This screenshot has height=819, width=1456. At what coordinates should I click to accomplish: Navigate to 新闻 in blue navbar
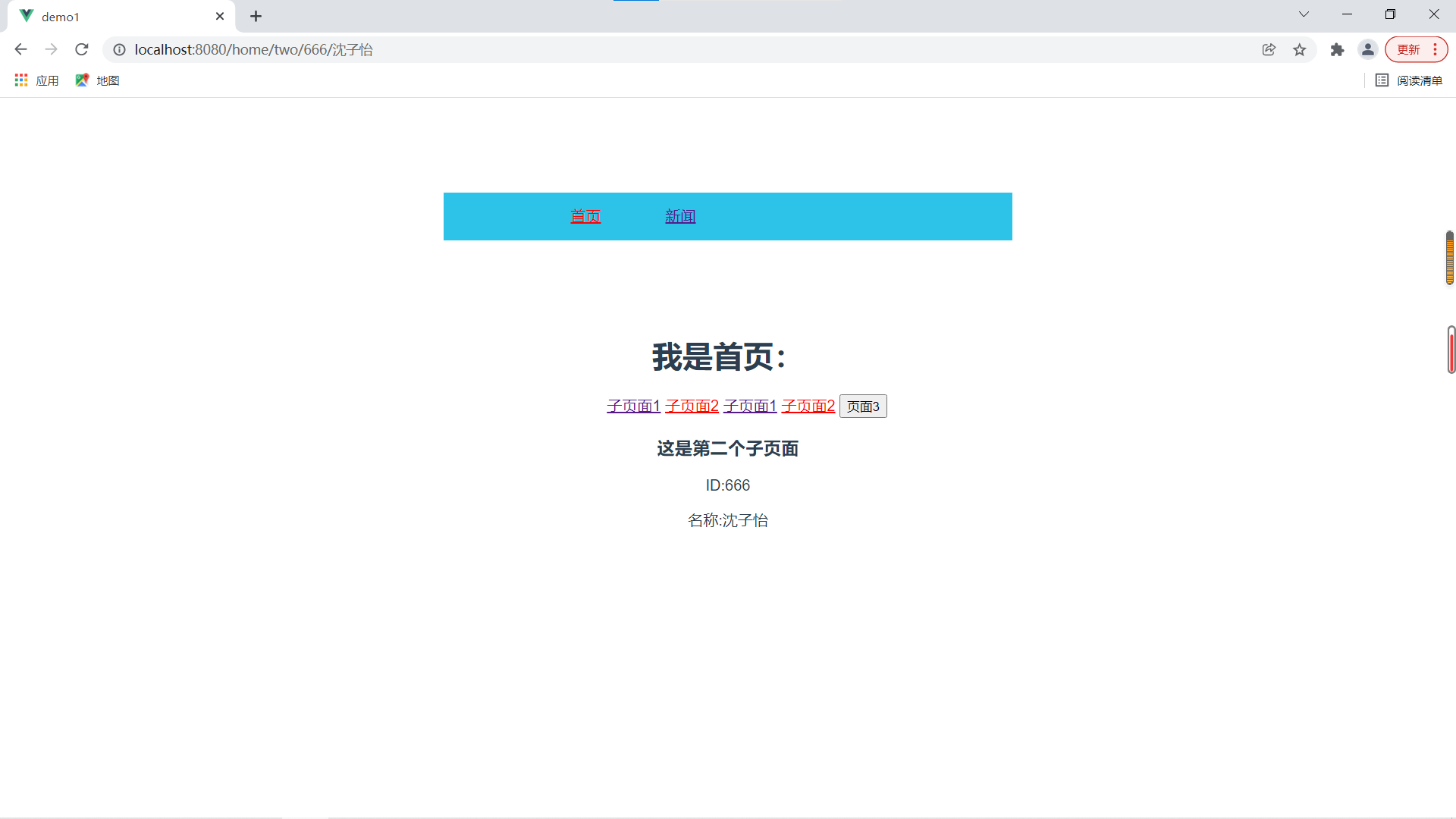[680, 216]
